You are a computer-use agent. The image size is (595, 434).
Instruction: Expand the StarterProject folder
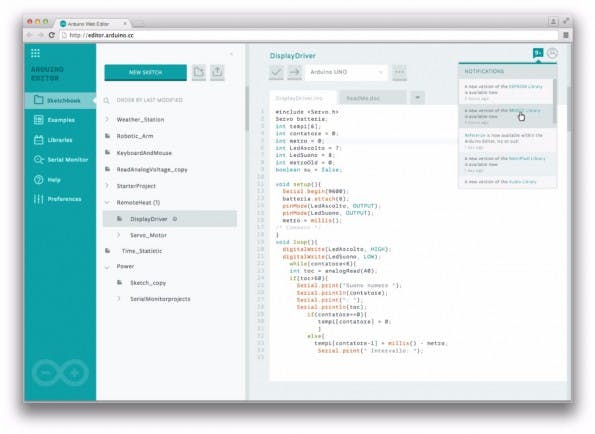point(107,186)
